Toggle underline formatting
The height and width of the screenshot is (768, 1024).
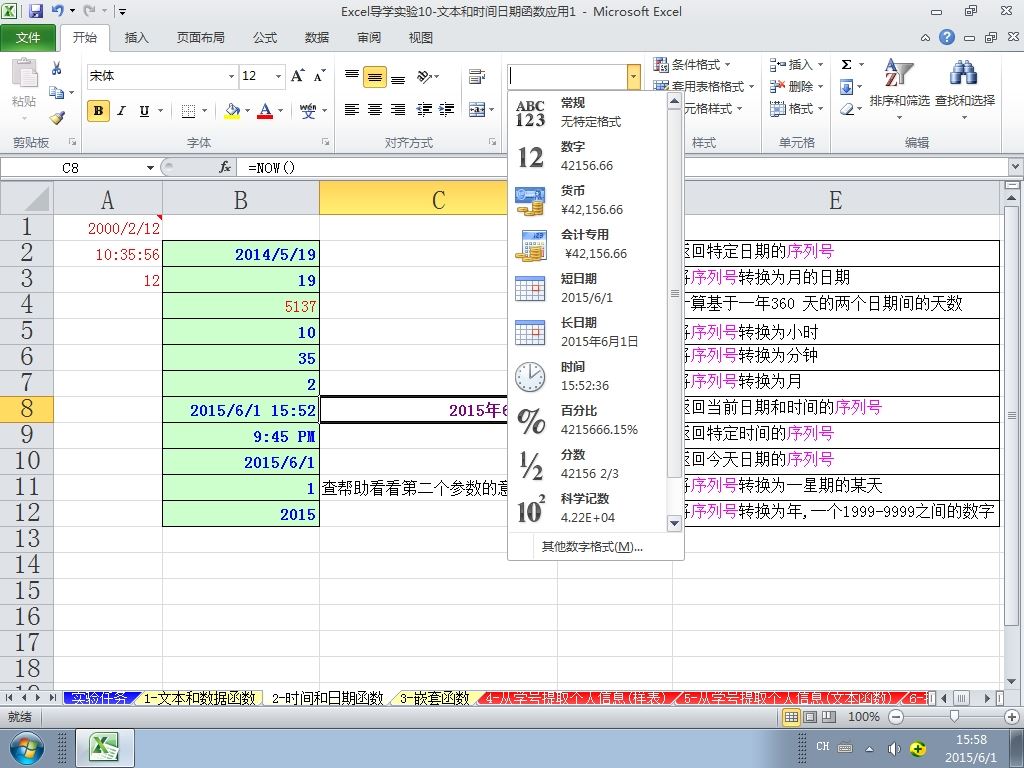[x=144, y=110]
